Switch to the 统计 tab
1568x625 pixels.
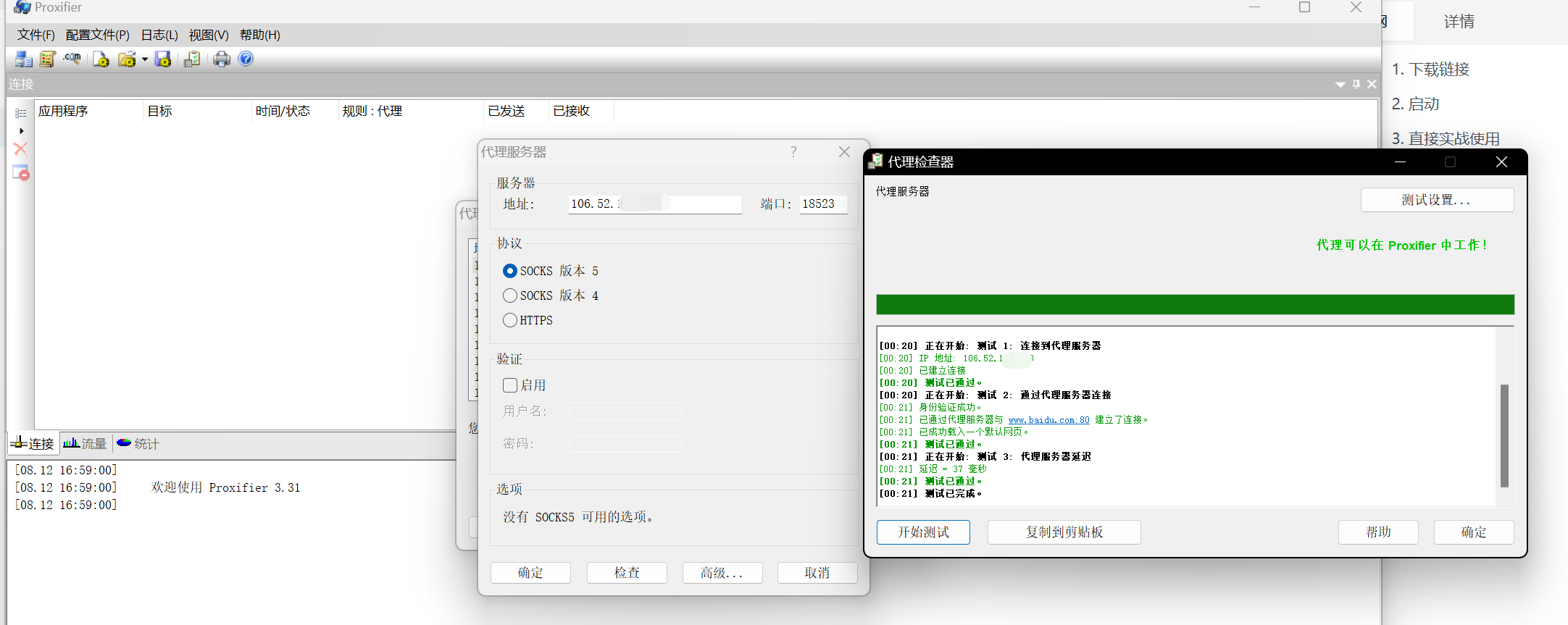138,443
